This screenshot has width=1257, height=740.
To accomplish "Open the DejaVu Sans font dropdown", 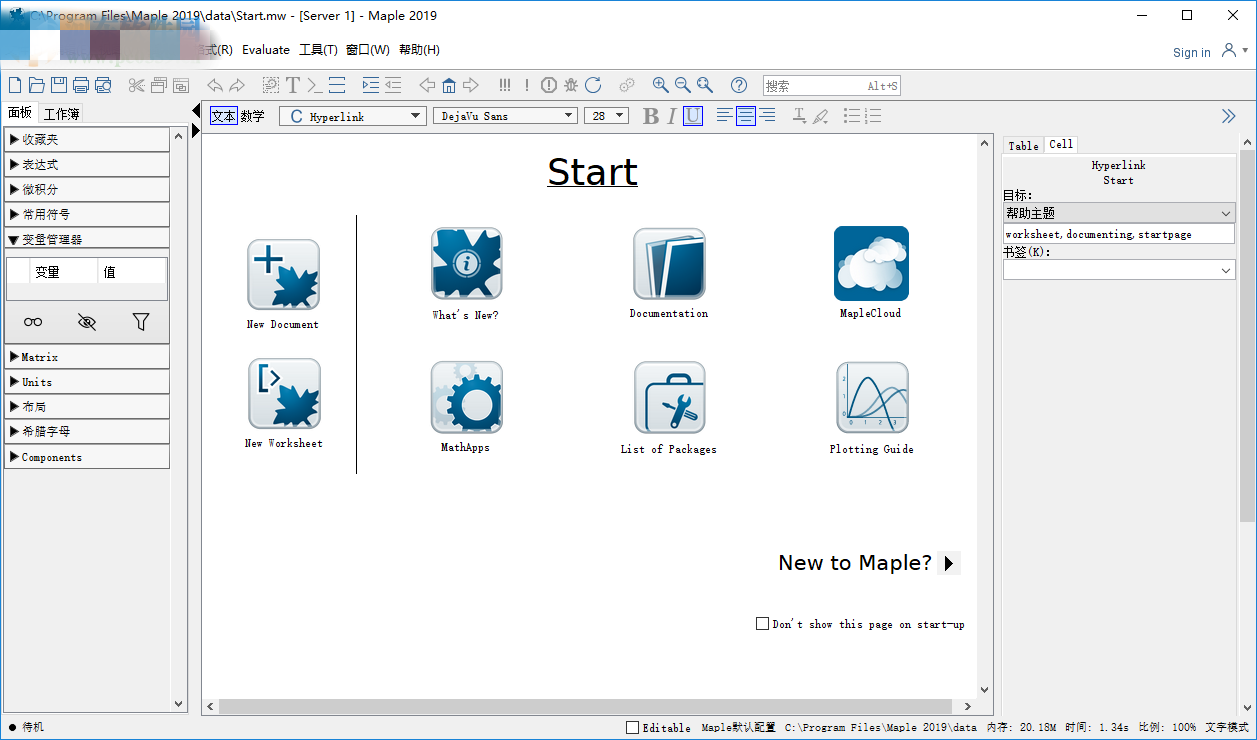I will coord(506,116).
